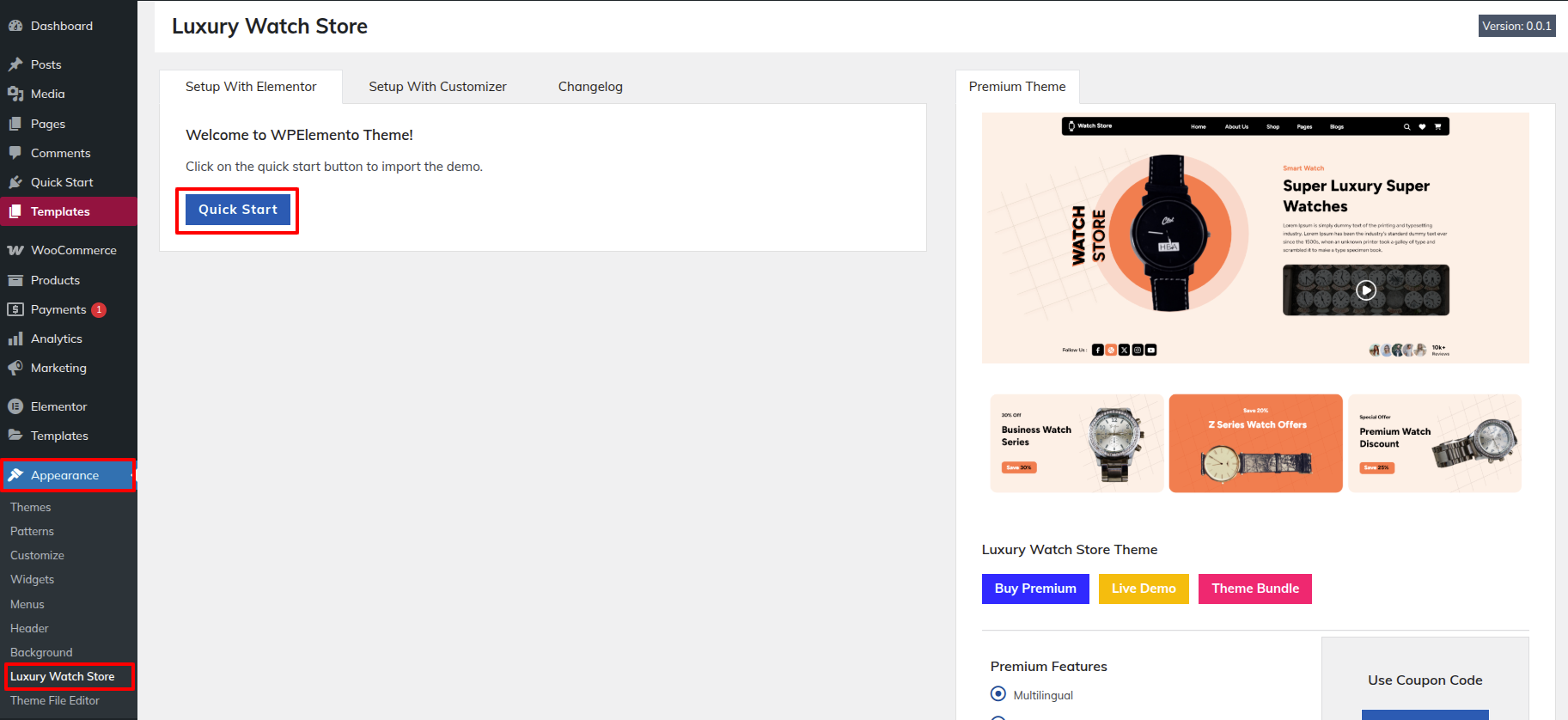Click the Comments bubble icon
The height and width of the screenshot is (720, 1568).
pos(15,153)
